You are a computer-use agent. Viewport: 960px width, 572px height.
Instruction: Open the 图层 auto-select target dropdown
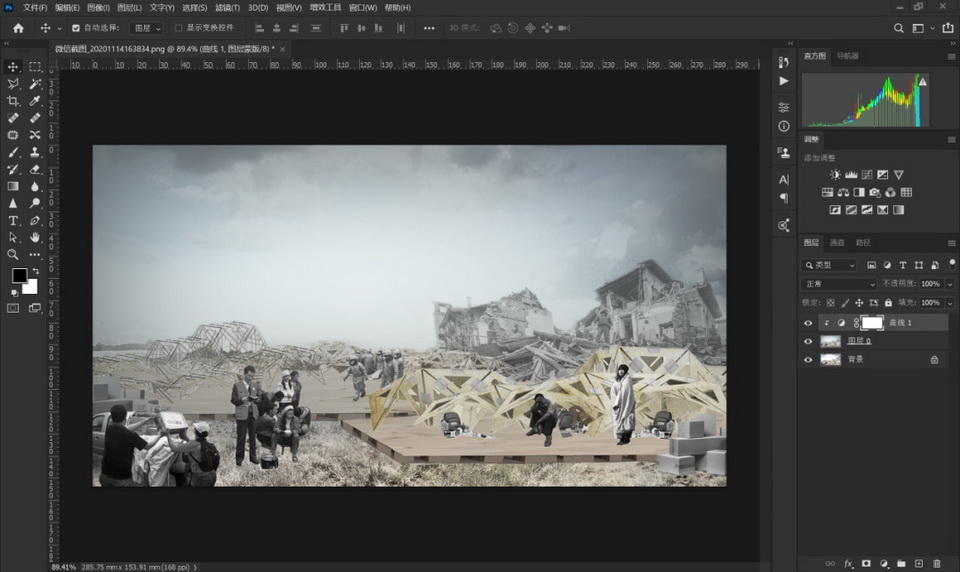coord(146,28)
